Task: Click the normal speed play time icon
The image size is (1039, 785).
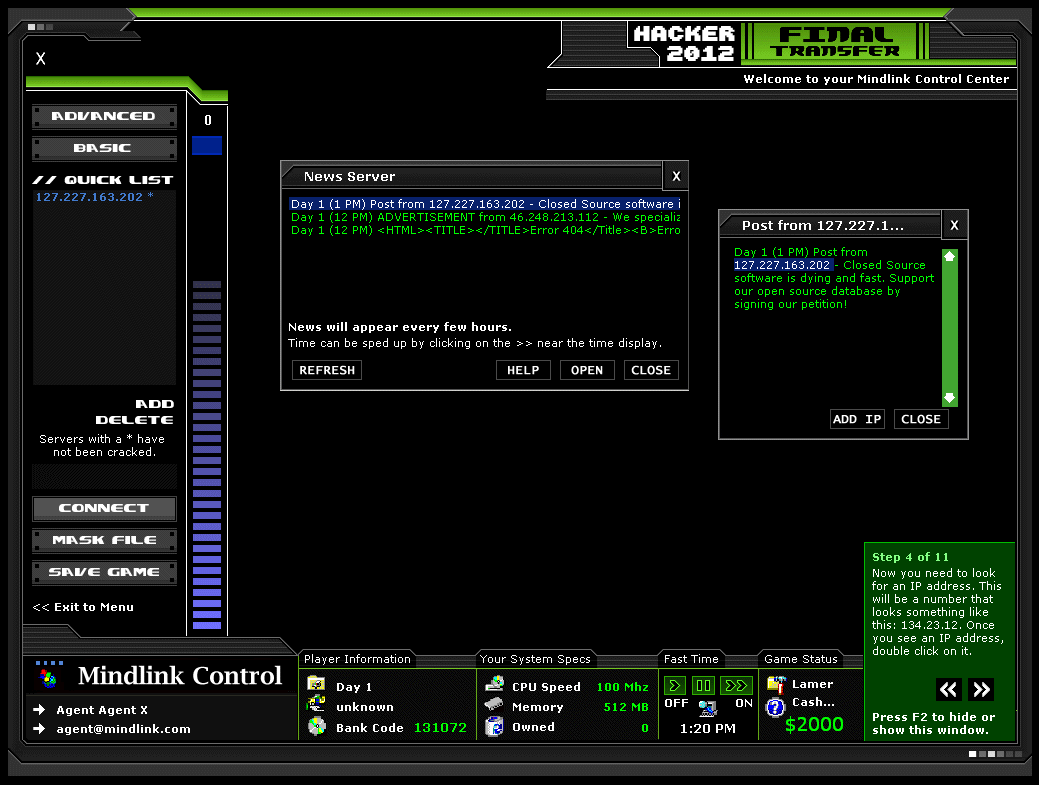Action: (x=675, y=686)
